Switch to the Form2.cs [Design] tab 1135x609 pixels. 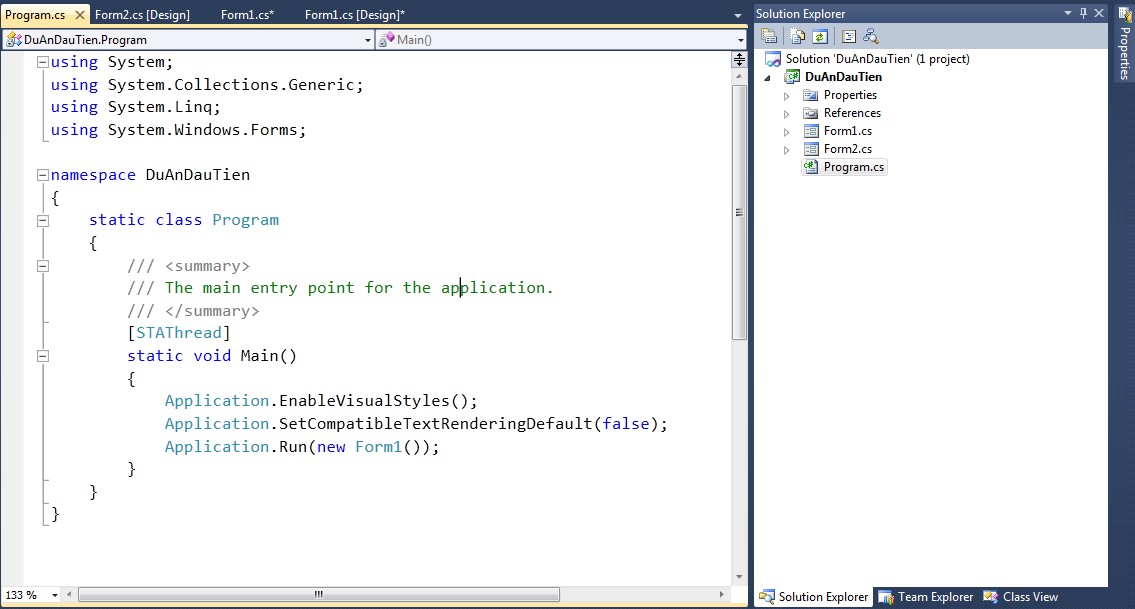pyautogui.click(x=140, y=15)
